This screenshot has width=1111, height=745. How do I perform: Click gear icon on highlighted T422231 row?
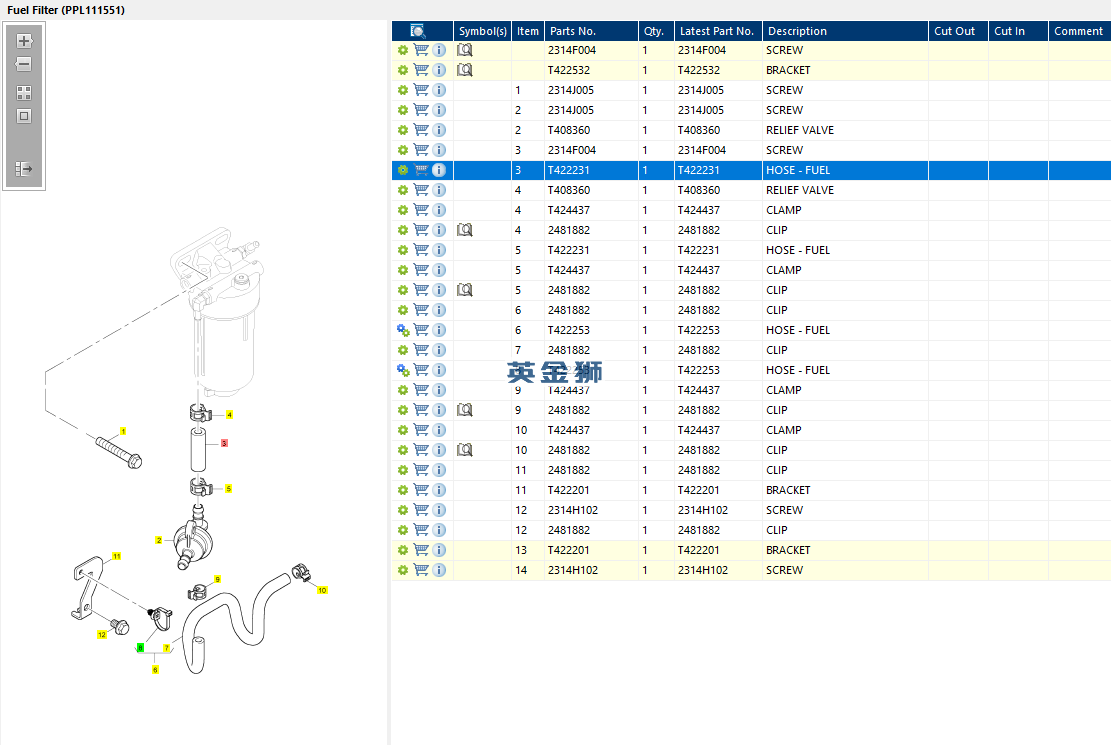point(402,170)
